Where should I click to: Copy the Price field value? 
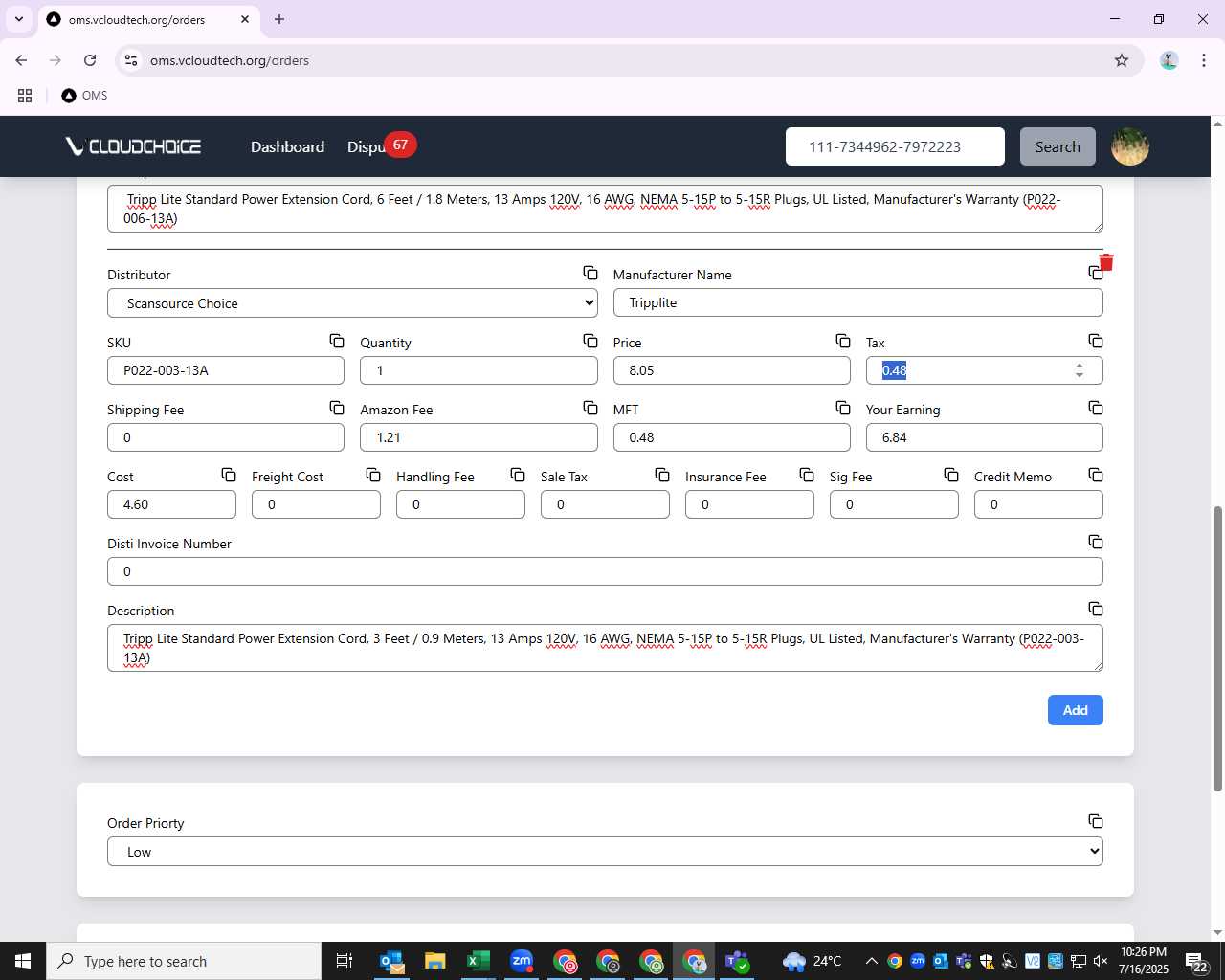point(843,341)
